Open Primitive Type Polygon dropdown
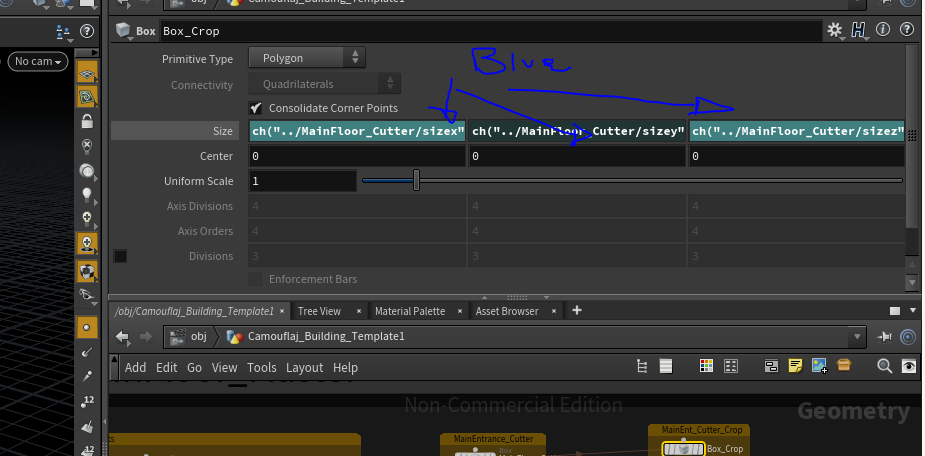The width and height of the screenshot is (925, 456). (307, 58)
